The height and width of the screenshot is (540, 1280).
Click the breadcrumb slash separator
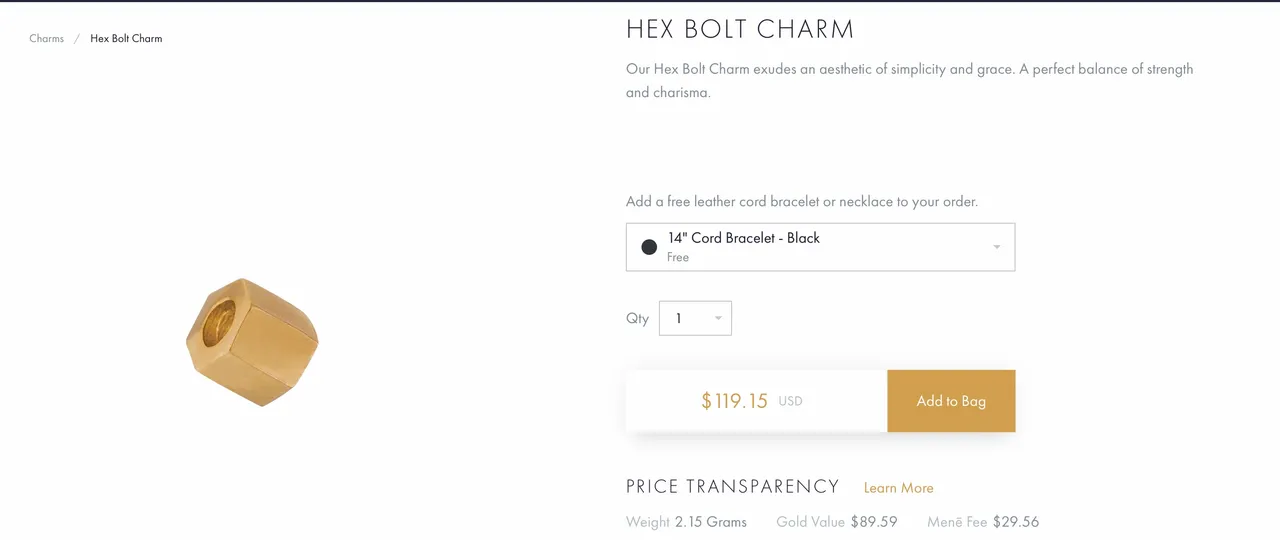coord(77,38)
